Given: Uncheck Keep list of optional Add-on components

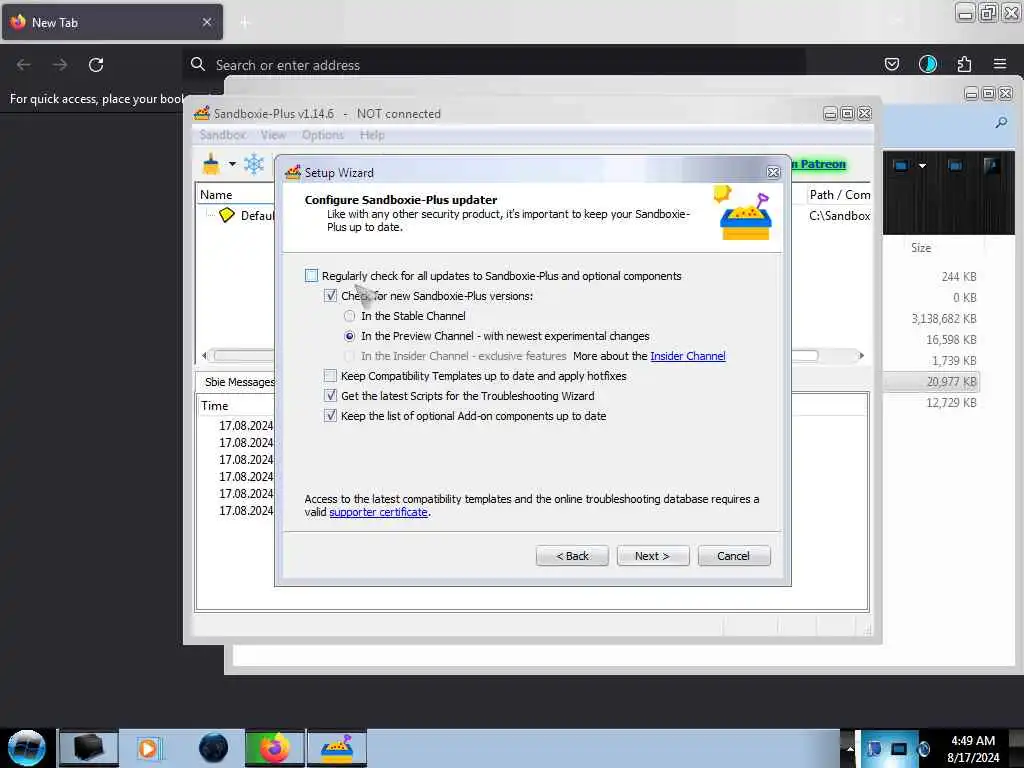Looking at the screenshot, I should (x=330, y=416).
